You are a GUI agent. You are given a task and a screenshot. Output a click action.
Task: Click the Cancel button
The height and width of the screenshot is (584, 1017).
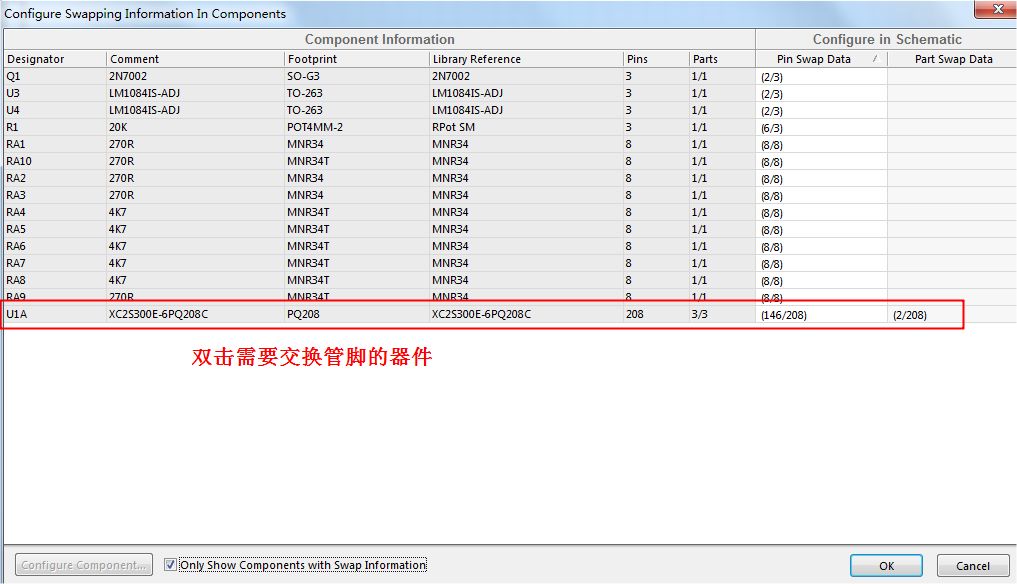click(x=972, y=566)
